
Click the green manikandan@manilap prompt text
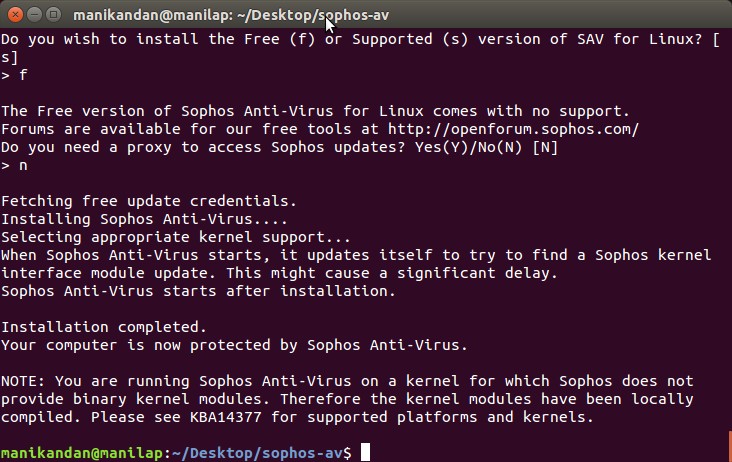click(x=82, y=453)
